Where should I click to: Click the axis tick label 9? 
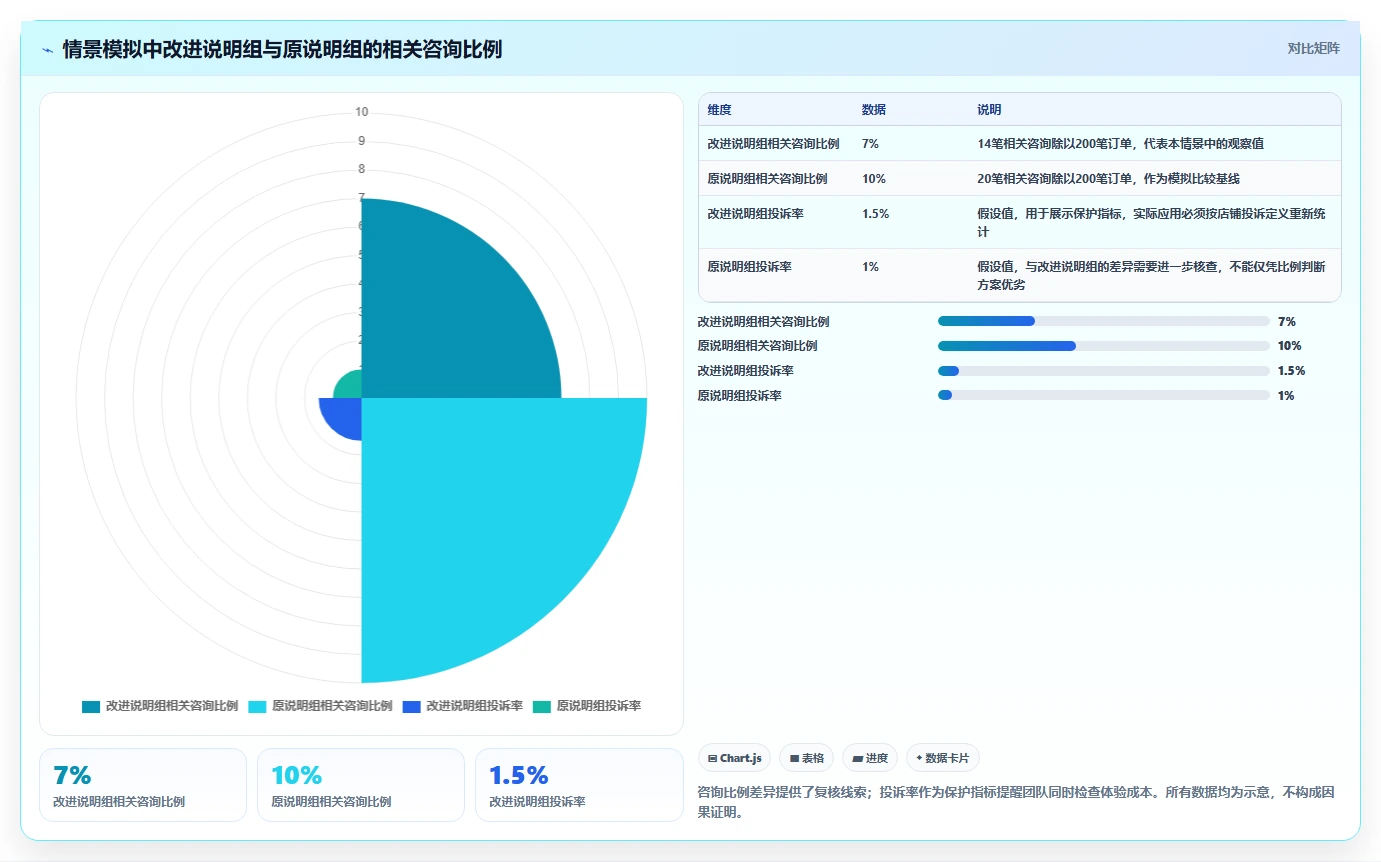pos(361,140)
